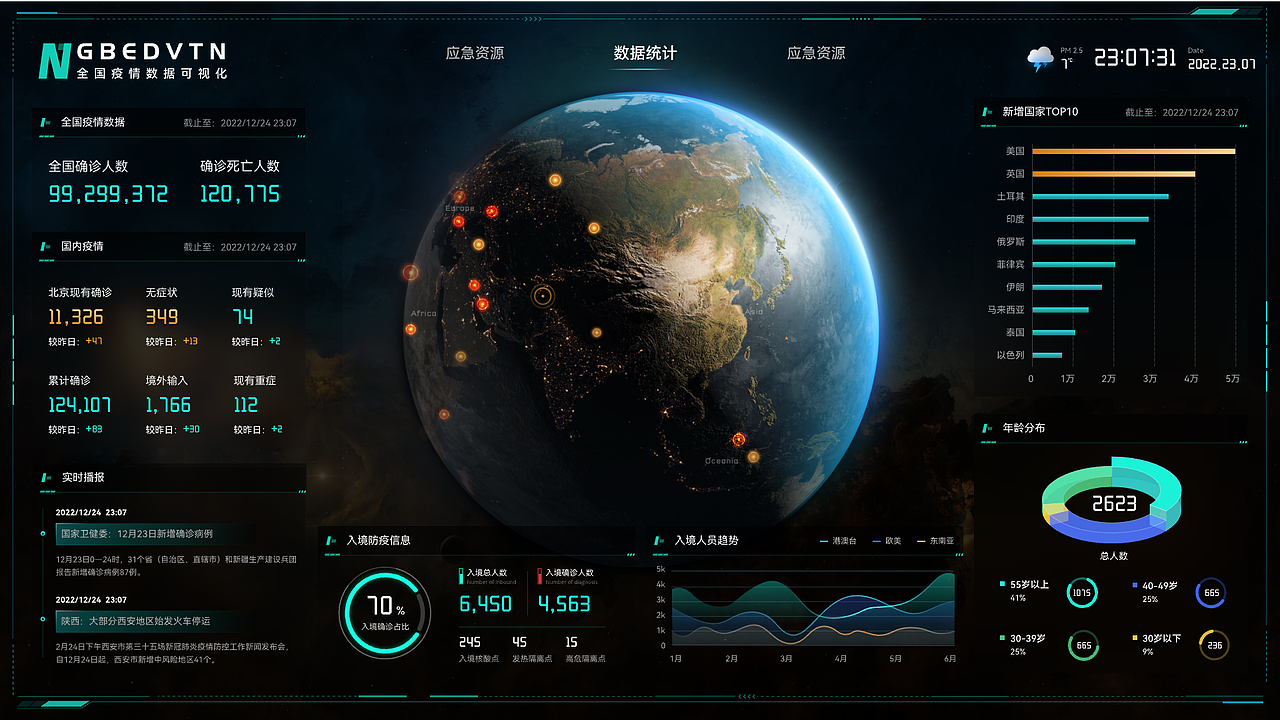The width and height of the screenshot is (1280, 720).
Task: Click the red hotspot marker near Oceania
Action: point(739,439)
